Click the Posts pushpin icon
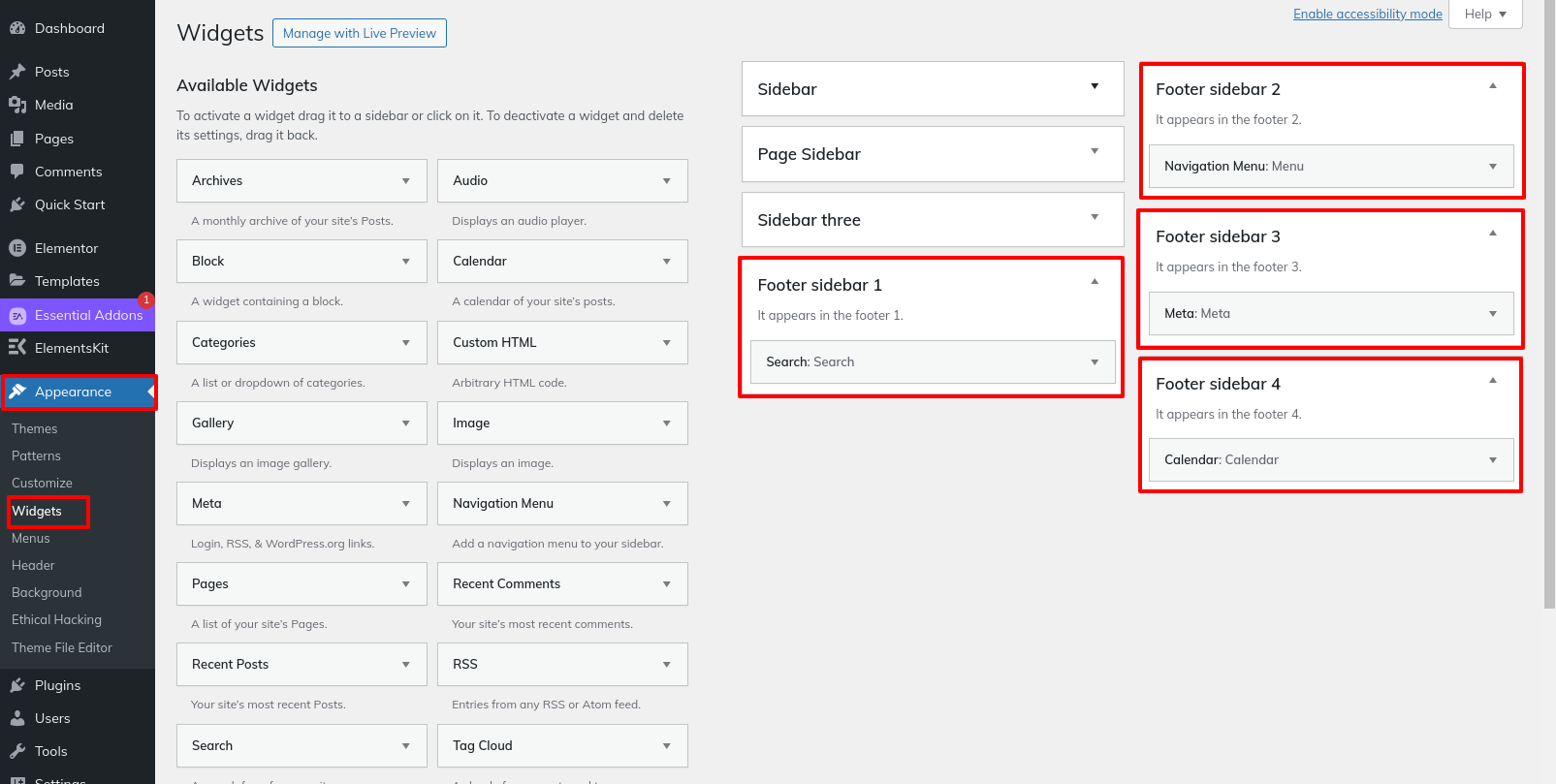The height and width of the screenshot is (784, 1556). click(16, 72)
